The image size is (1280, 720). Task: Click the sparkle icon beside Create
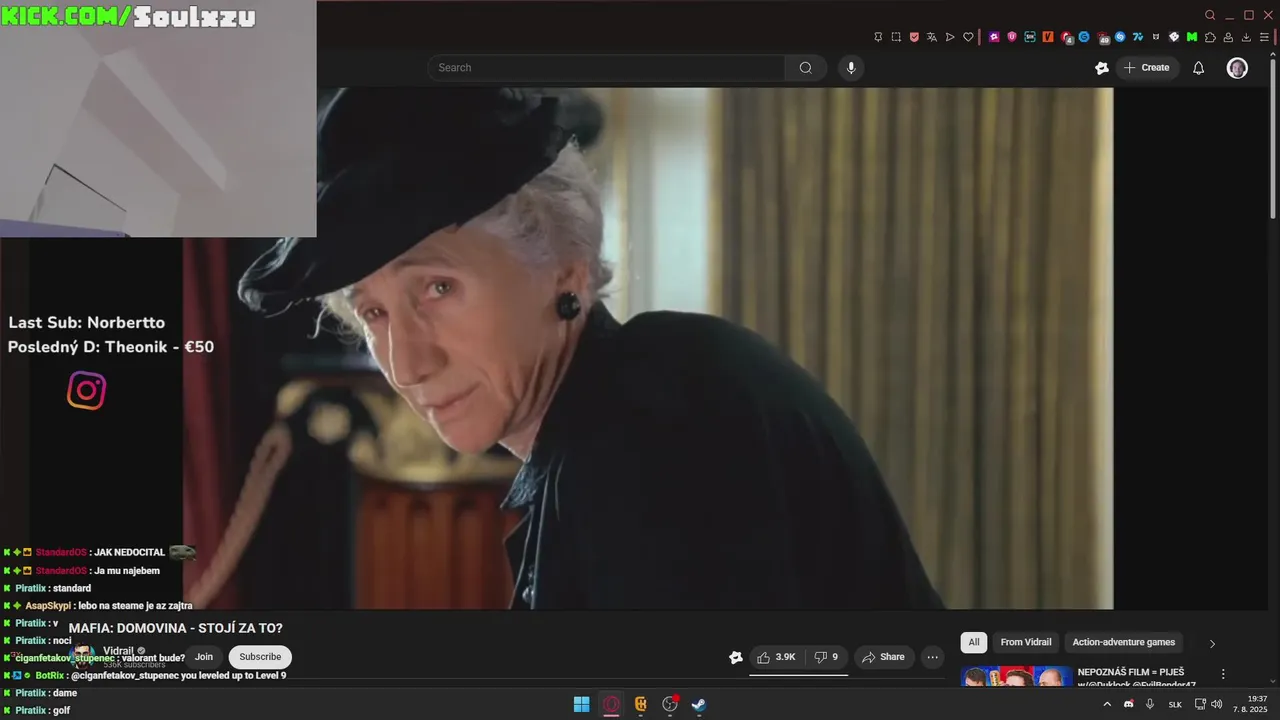pos(1101,68)
